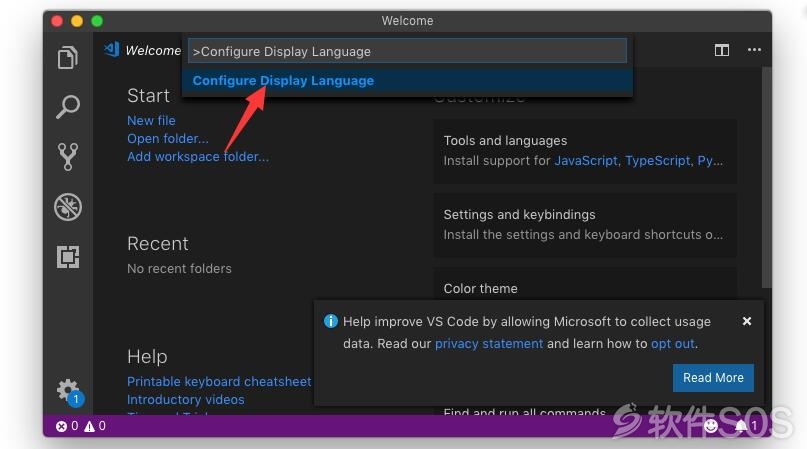Click the green maximize window button
The height and width of the screenshot is (449, 807).
(x=97, y=21)
